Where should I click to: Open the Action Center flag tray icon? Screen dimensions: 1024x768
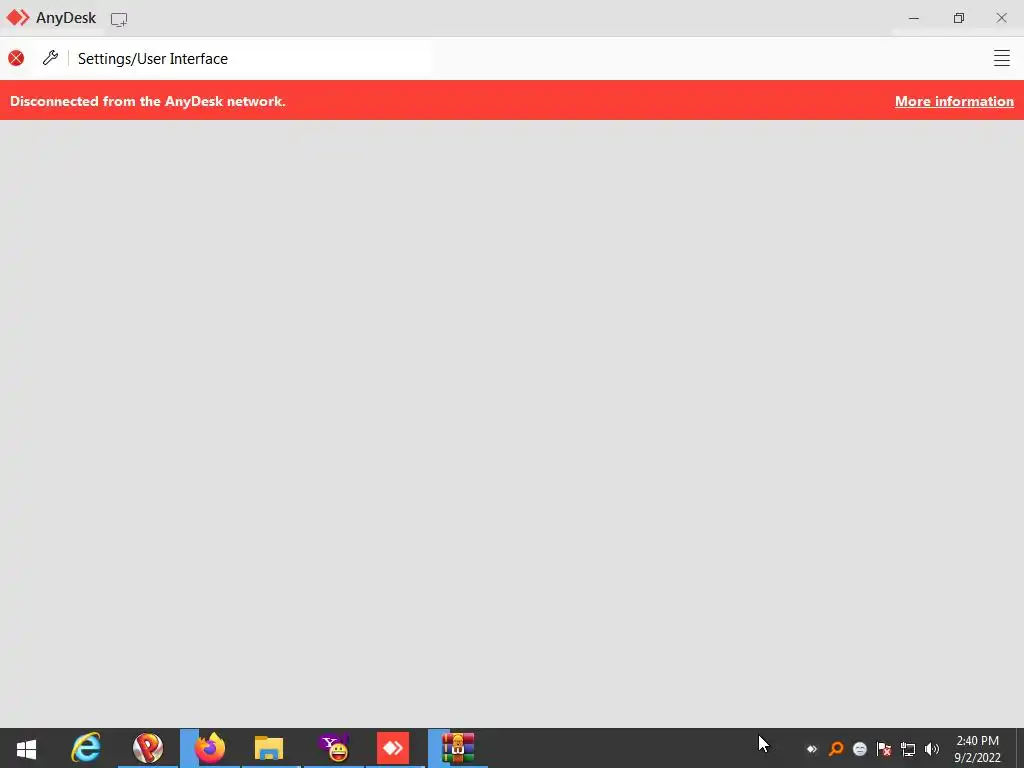coord(884,749)
